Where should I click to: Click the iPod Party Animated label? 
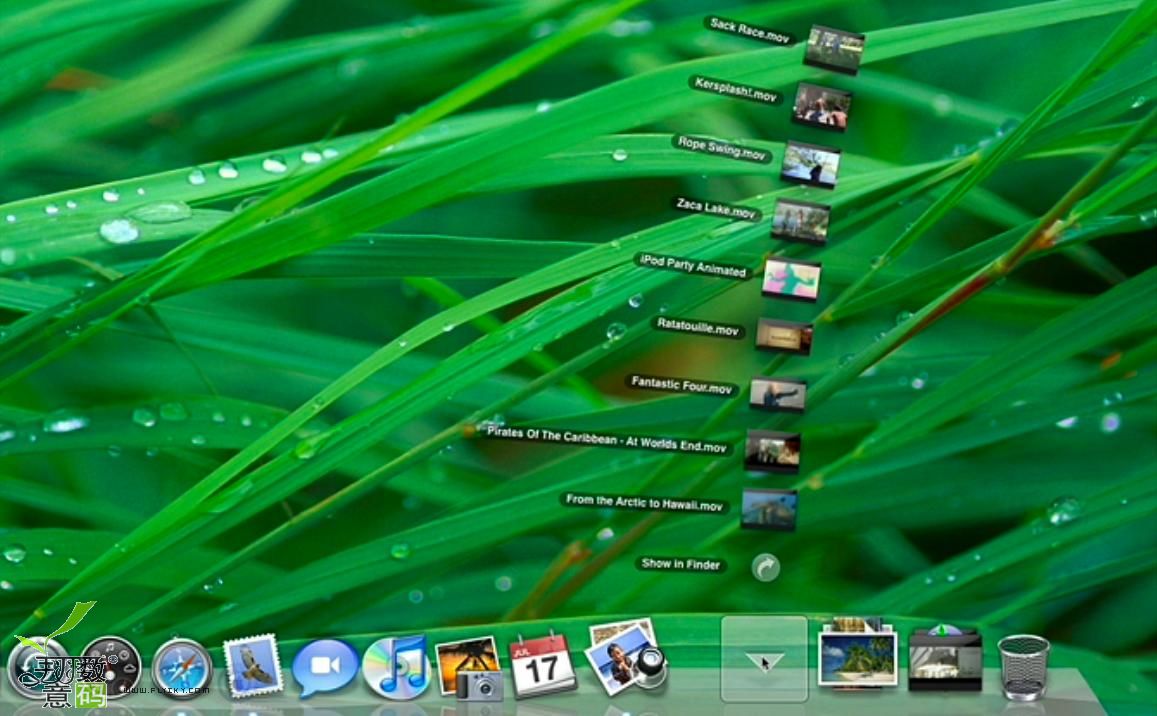[x=692, y=266]
